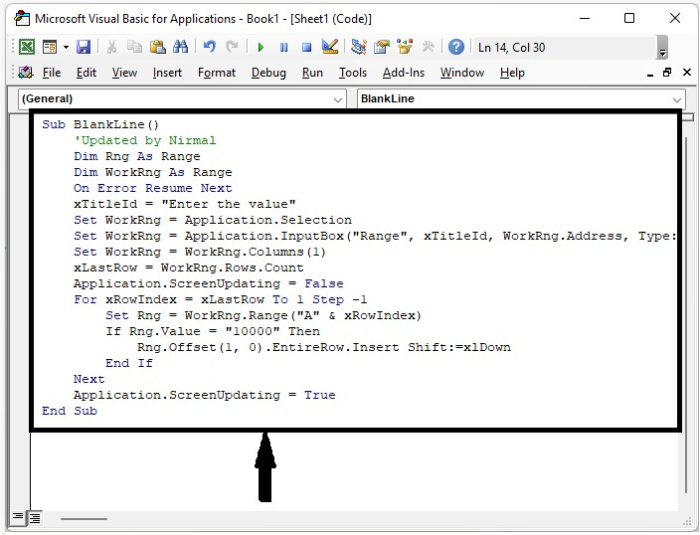Save the workbook with the floppy icon
Screen dimensions: 700x535
(x=83, y=47)
